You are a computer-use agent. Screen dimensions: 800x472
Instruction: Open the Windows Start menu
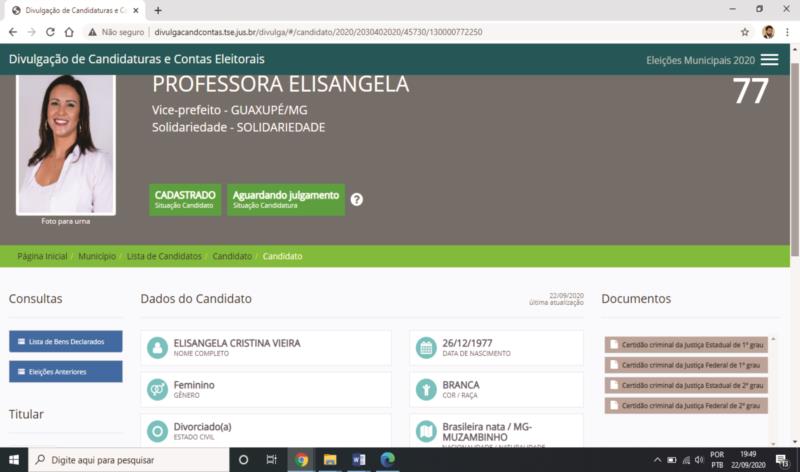pyautogui.click(x=14, y=460)
